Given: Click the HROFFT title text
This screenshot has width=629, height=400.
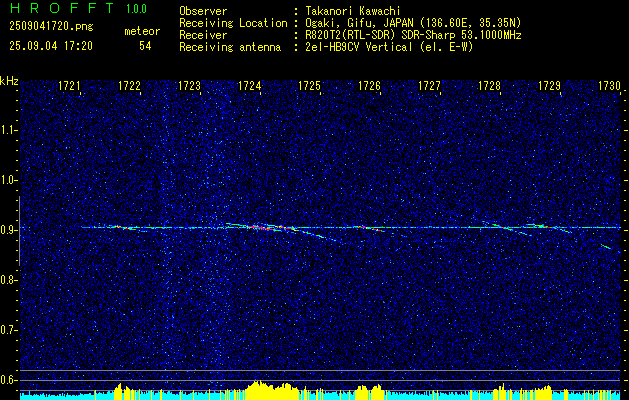Looking at the screenshot, I should [62, 8].
